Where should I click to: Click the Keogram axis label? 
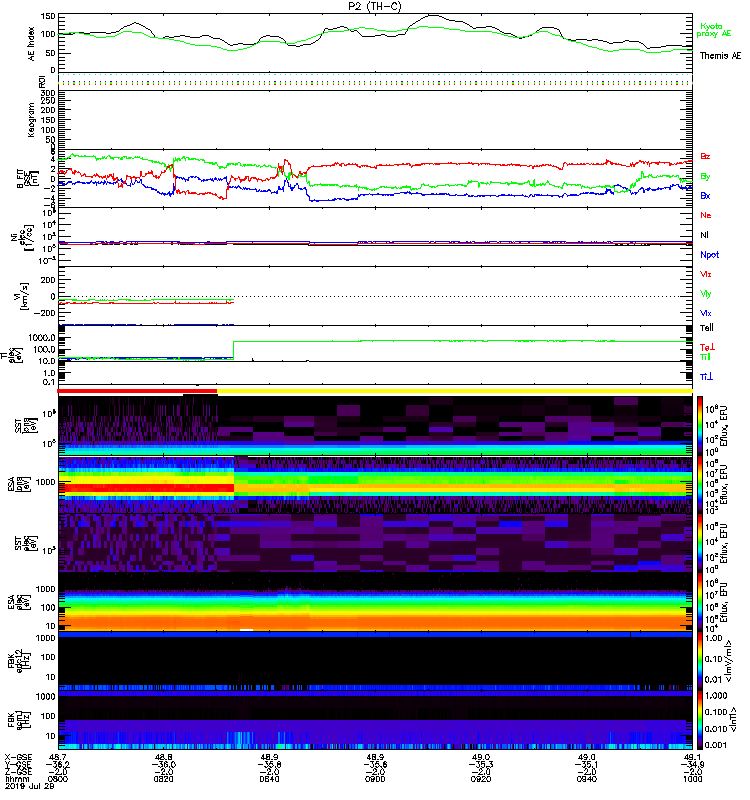pos(32,120)
